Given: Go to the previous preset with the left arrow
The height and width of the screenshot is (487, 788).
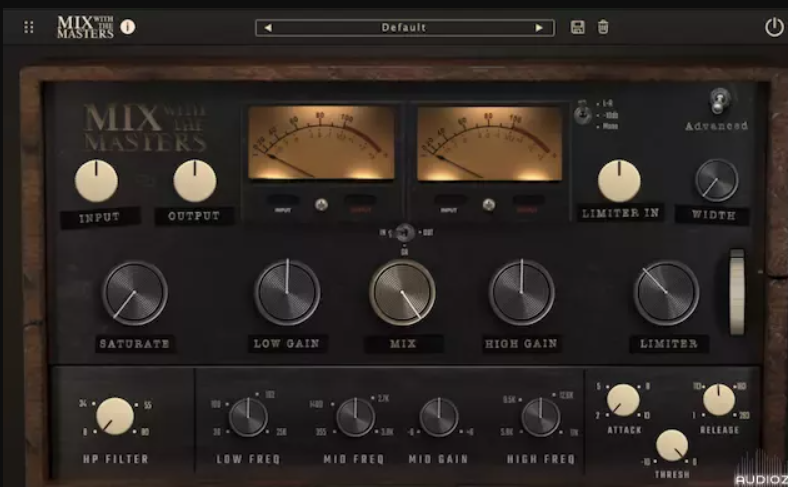Looking at the screenshot, I should pos(268,28).
